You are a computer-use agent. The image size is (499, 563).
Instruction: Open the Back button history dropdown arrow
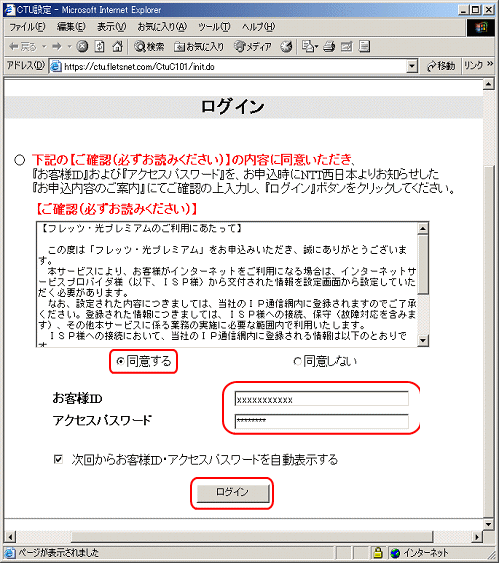click(44, 47)
